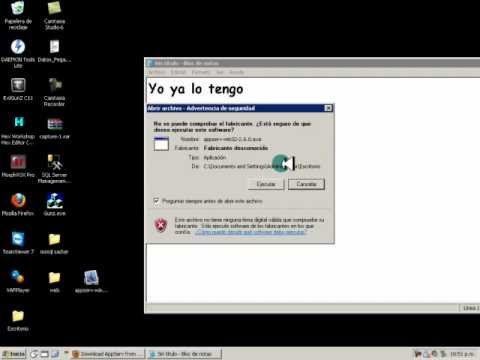Open the Ver menu in Bloc de notas

220,72
